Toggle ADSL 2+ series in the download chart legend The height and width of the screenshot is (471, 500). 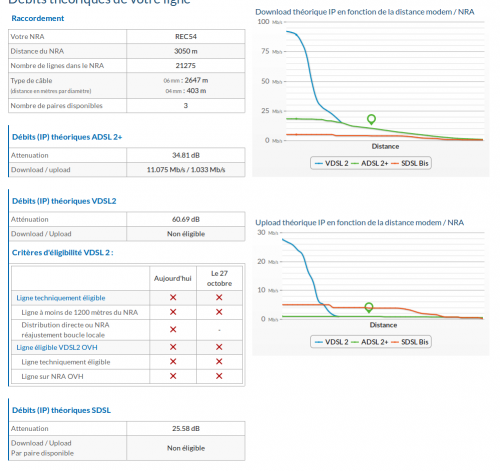[x=370, y=163]
